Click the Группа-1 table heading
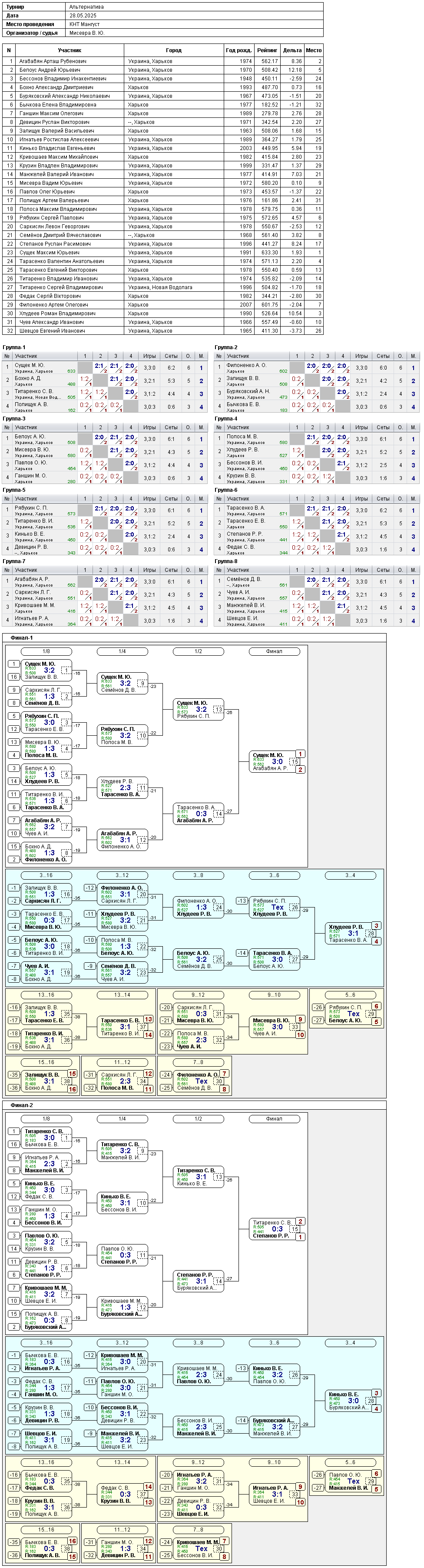This screenshot has height=1568, width=424. (x=14, y=347)
